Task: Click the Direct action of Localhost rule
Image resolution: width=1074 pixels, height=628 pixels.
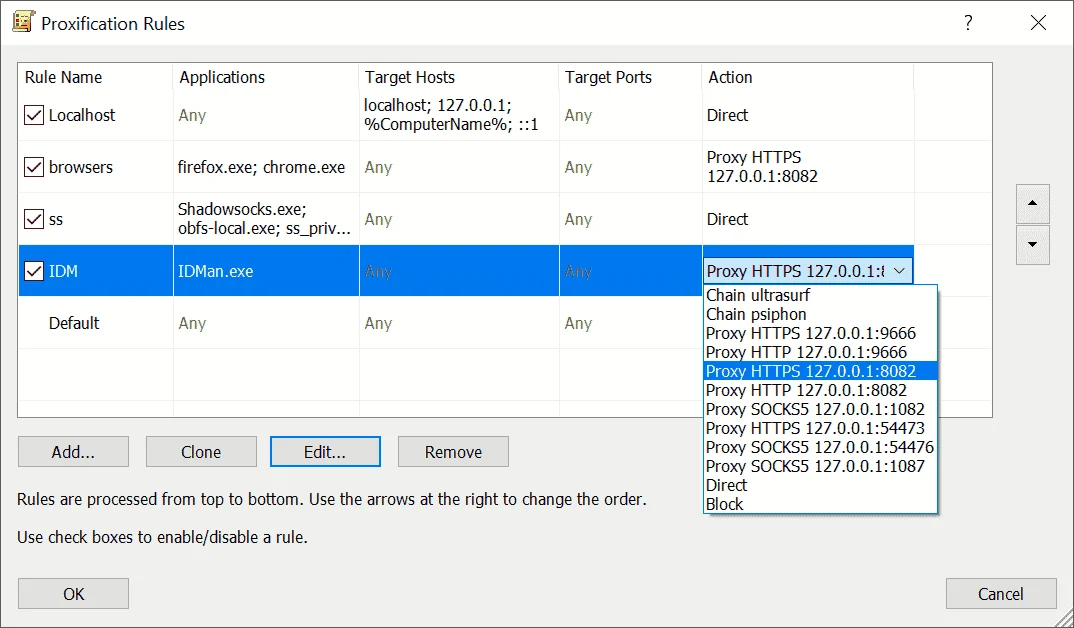Action: (x=727, y=115)
